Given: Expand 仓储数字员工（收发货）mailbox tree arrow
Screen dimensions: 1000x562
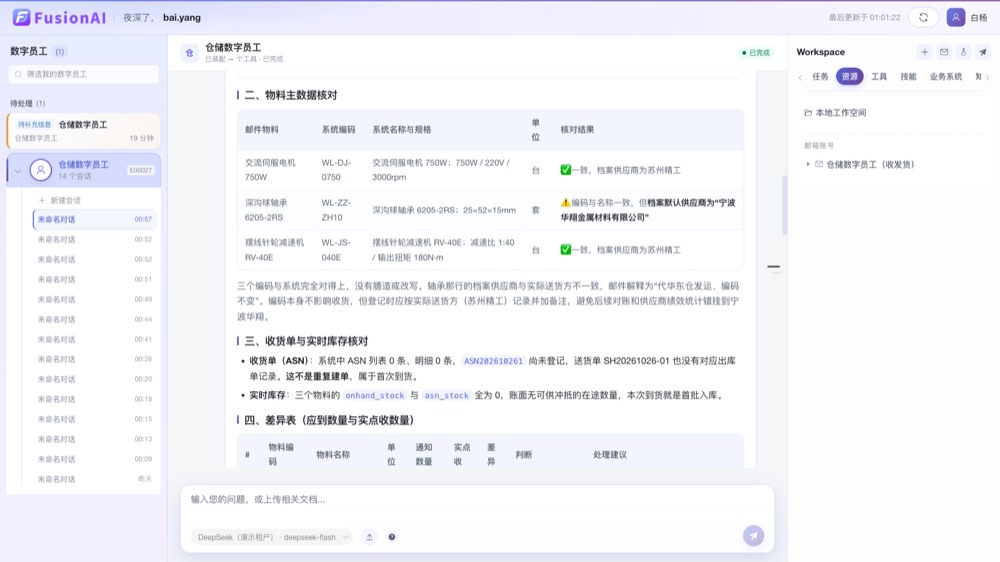Looking at the screenshot, I should (808, 164).
